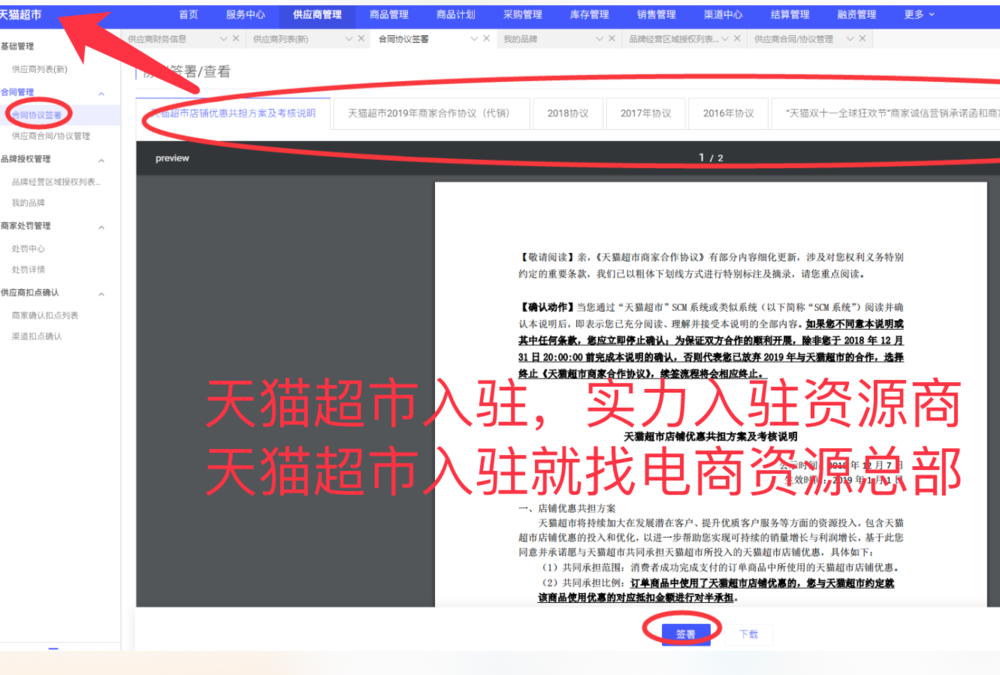Switch to 库存管理 menu

click(589, 15)
